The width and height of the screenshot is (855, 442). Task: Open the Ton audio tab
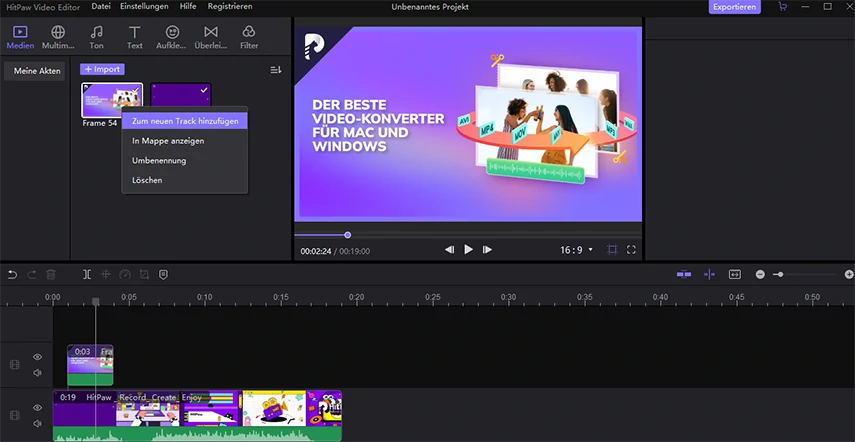(97, 38)
